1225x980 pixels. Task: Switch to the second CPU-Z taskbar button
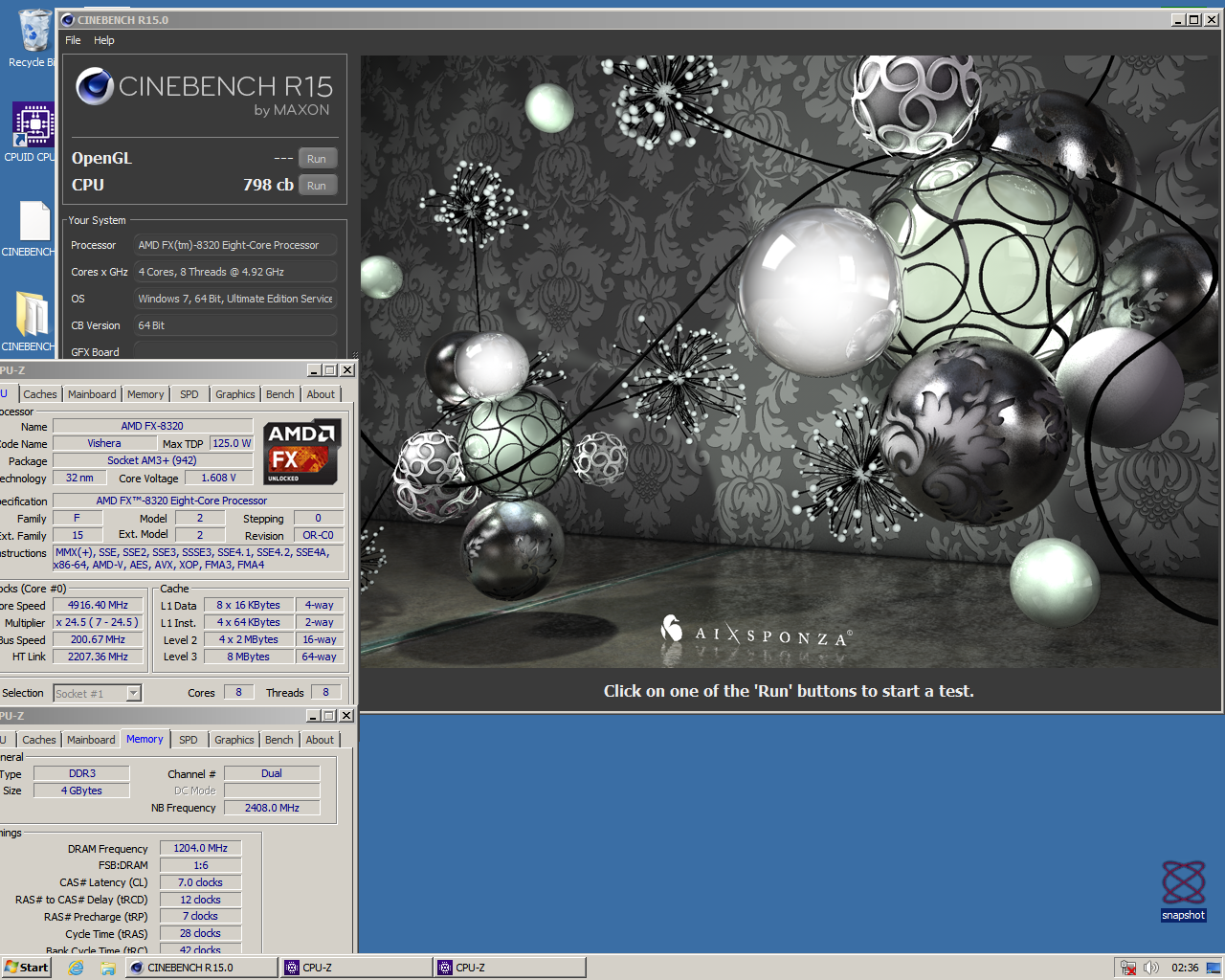510,968
